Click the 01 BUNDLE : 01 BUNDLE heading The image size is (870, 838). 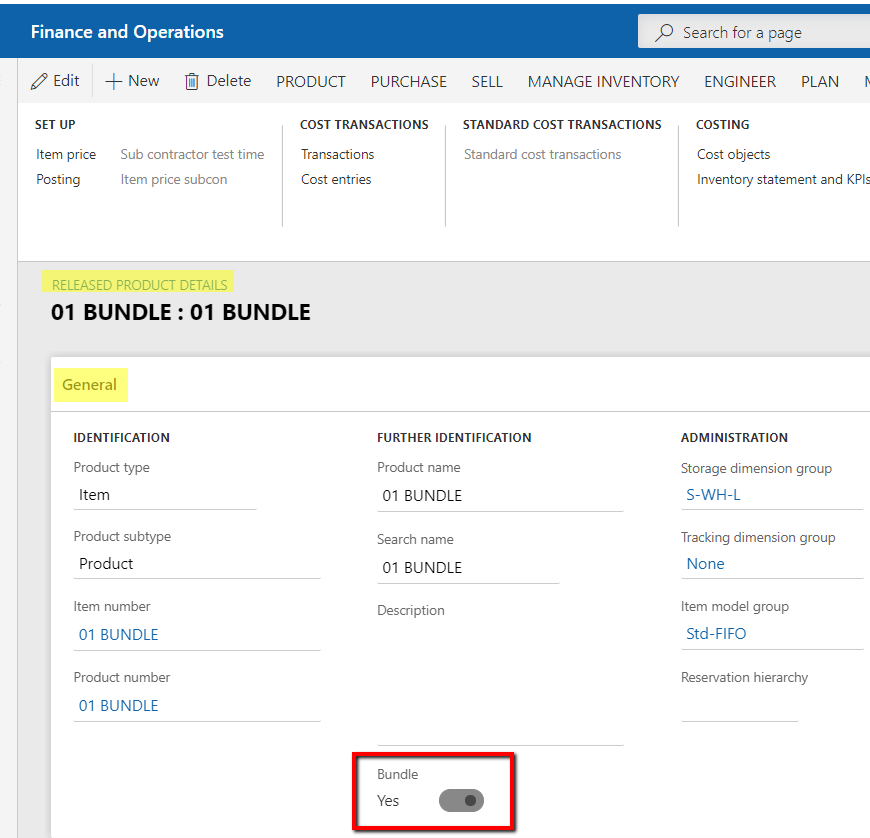[181, 312]
